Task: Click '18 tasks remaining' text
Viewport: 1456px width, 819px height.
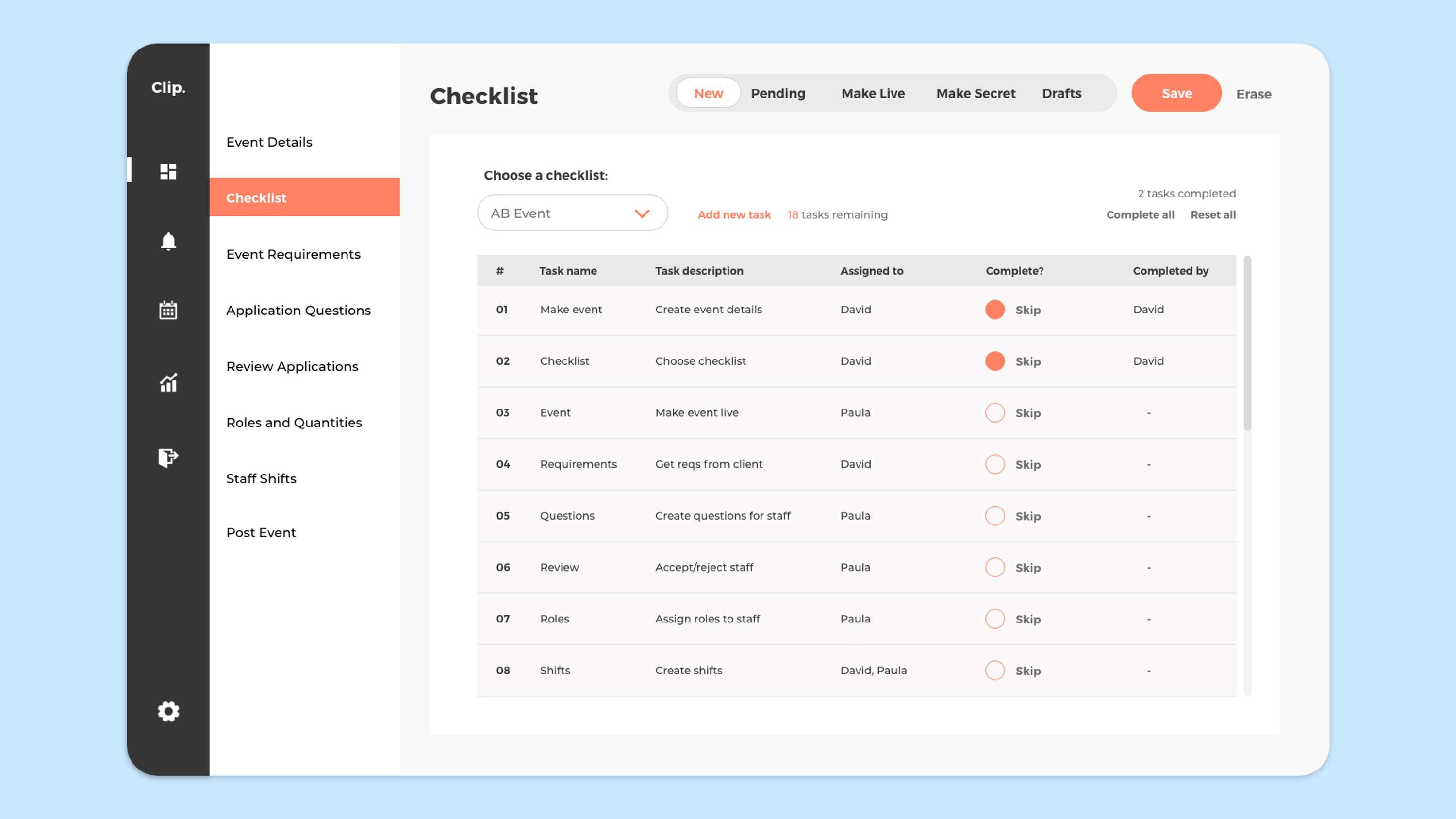Action: [x=837, y=215]
